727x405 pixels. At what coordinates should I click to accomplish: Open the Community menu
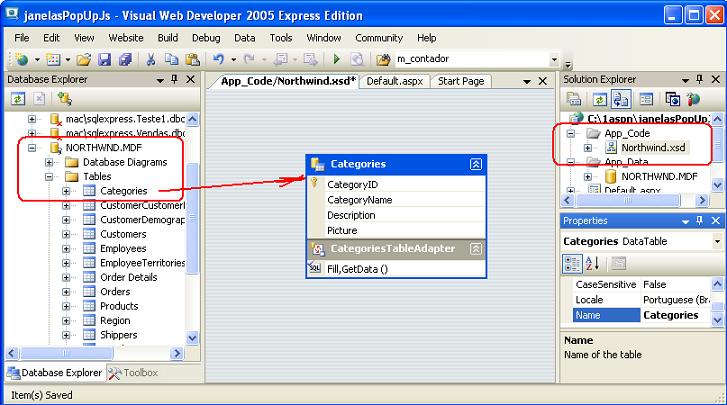coord(379,38)
